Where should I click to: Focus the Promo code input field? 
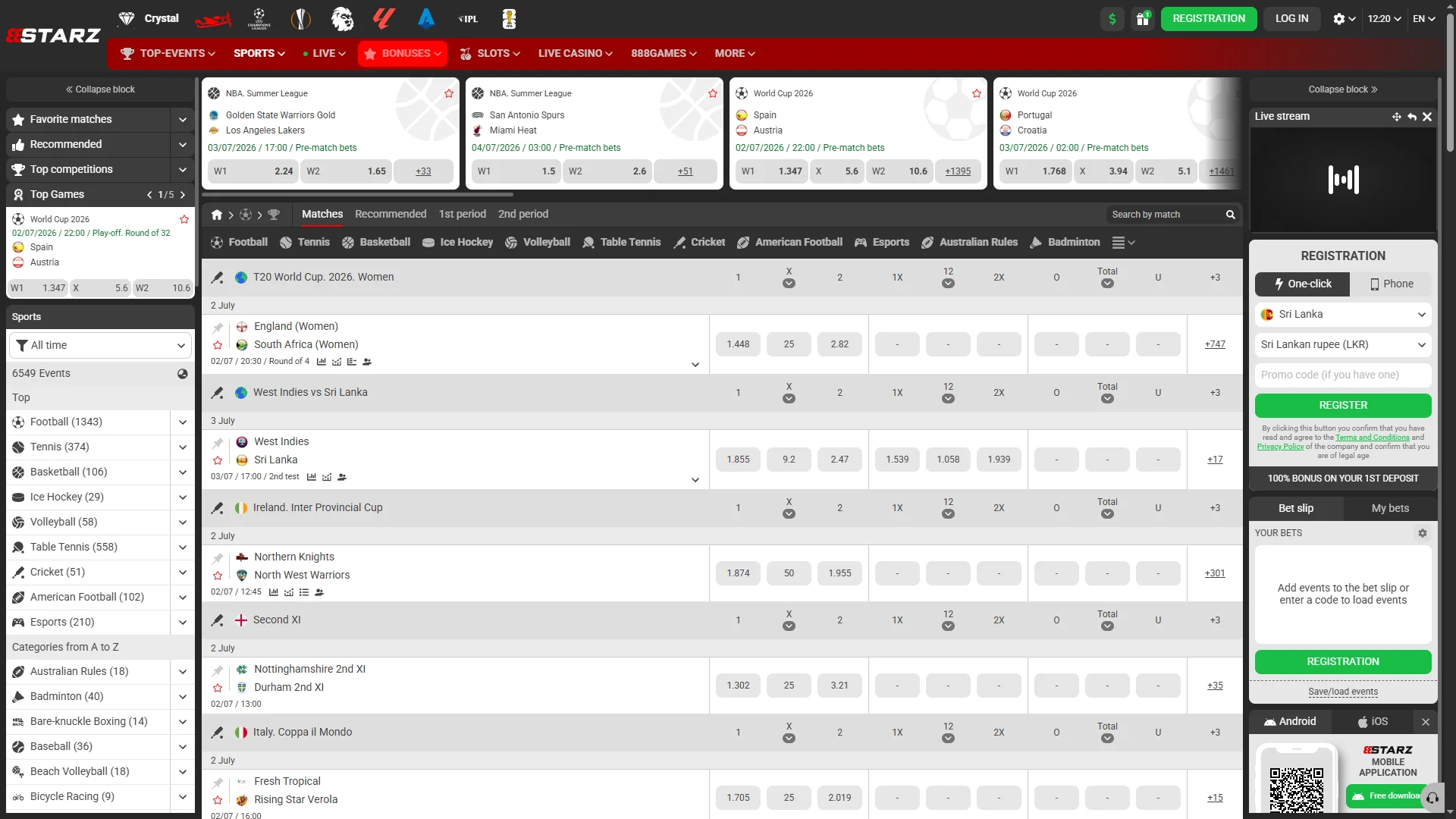tap(1343, 375)
